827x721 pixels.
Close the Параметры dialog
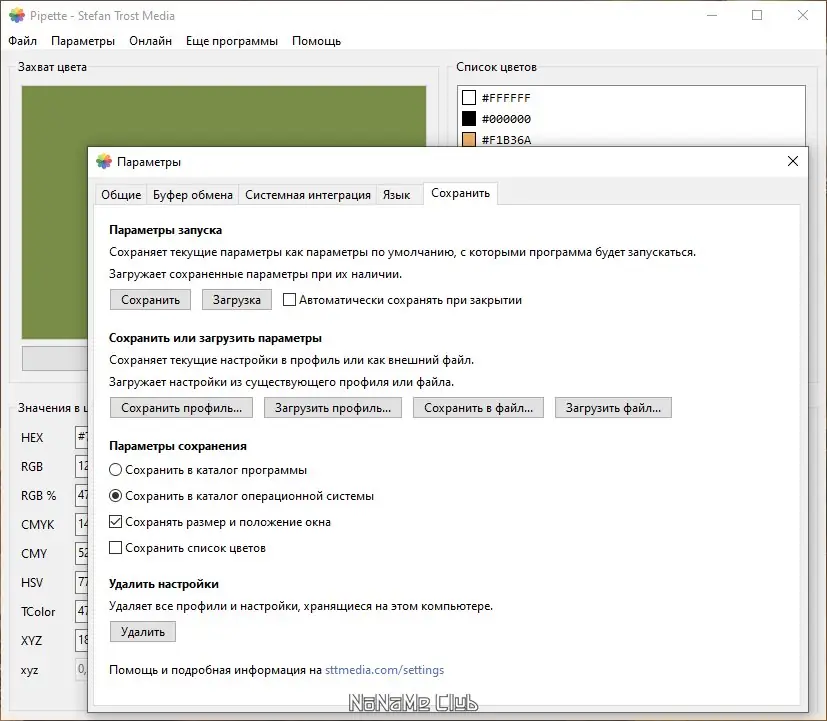(792, 161)
